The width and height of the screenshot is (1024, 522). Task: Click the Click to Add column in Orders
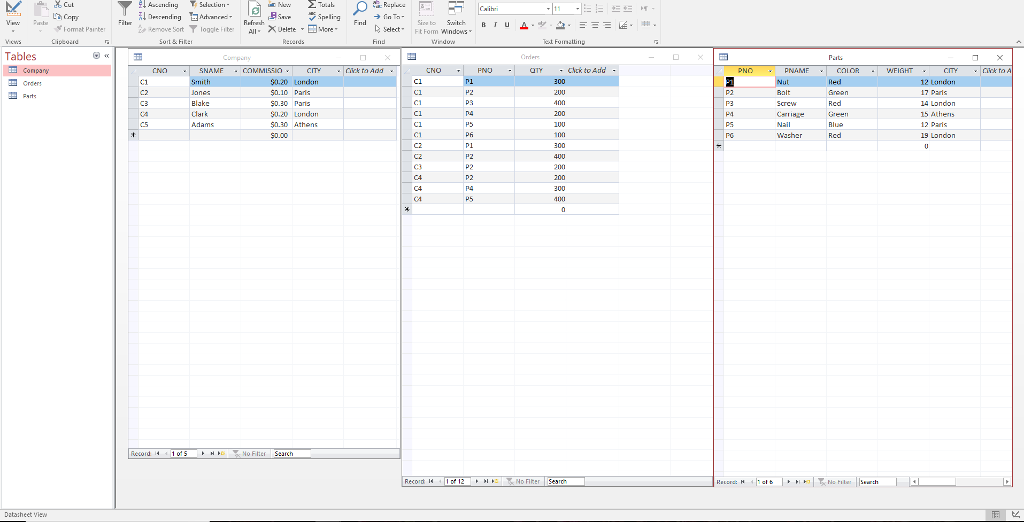pos(592,71)
